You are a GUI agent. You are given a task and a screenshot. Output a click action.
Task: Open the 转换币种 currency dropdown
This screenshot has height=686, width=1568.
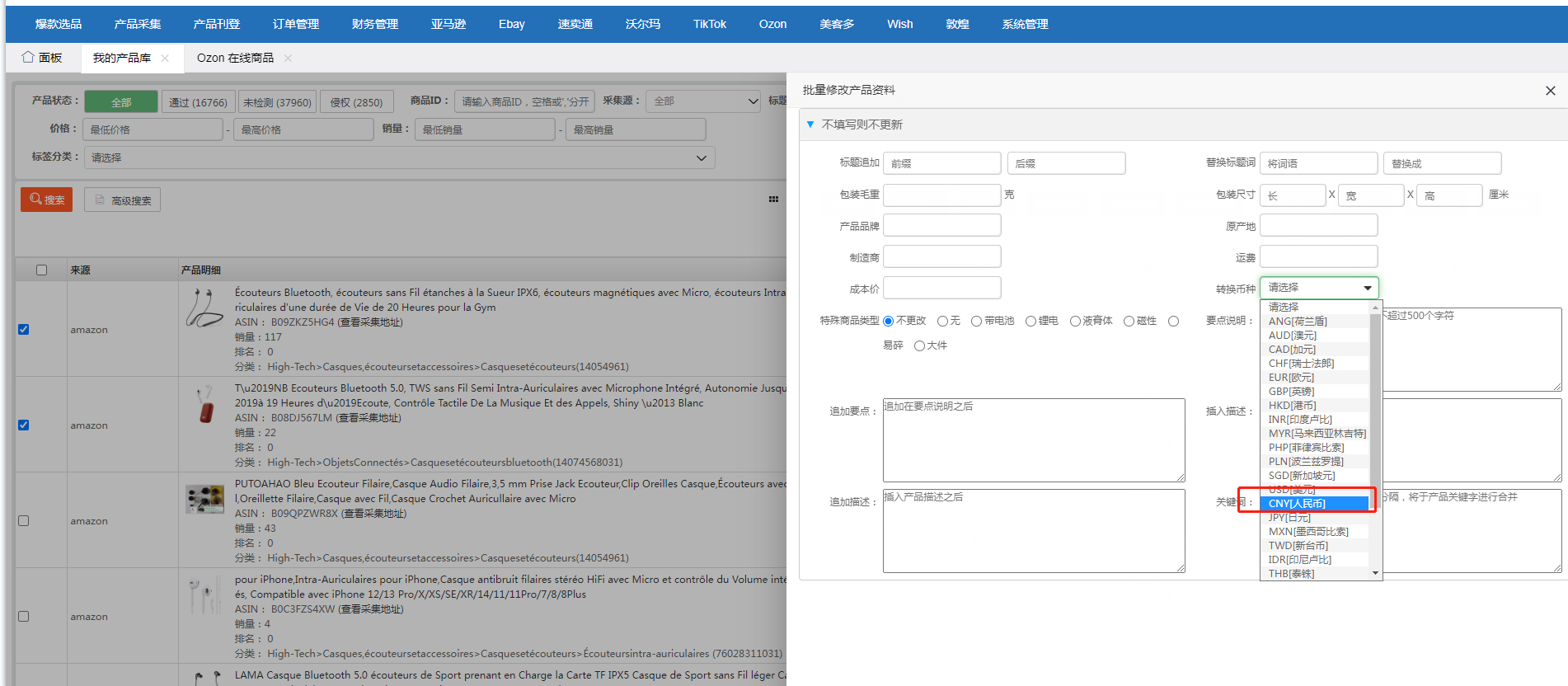(x=1319, y=288)
